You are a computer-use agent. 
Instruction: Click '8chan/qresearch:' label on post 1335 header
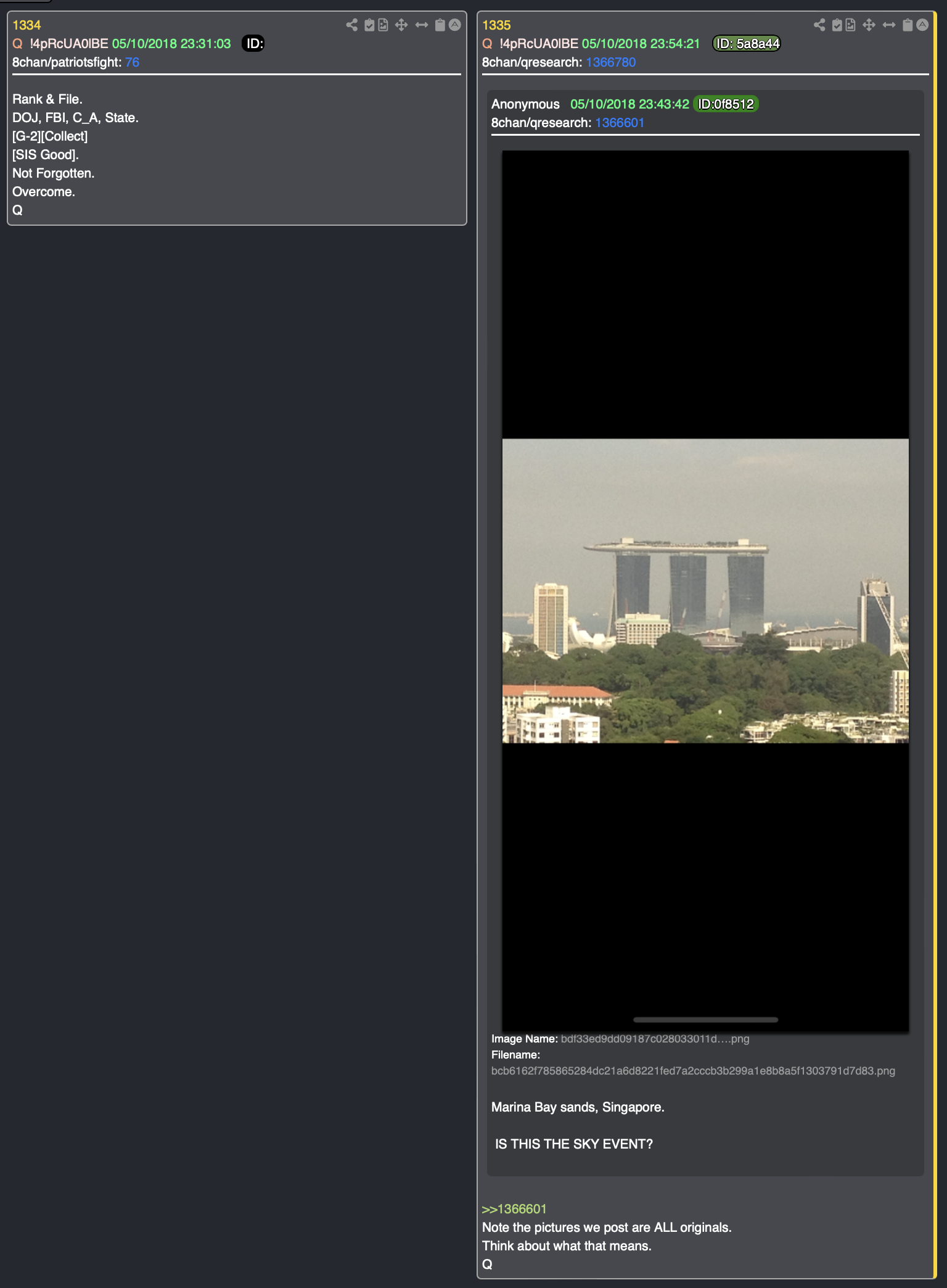532,62
